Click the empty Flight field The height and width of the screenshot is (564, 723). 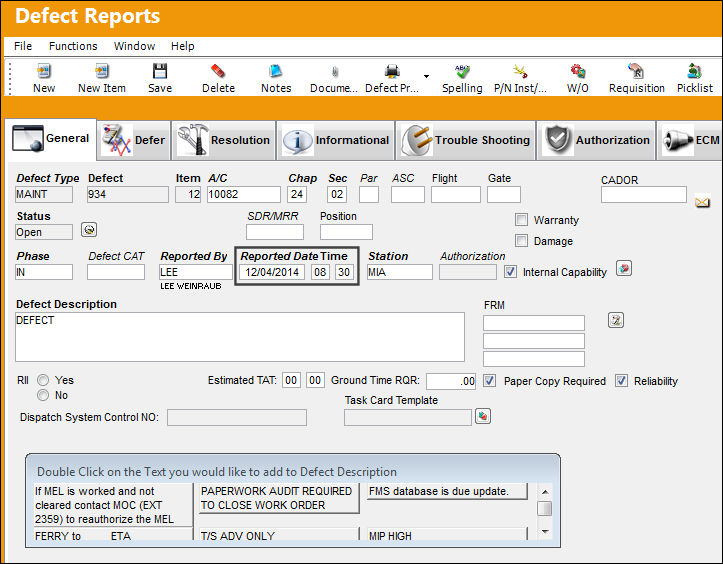pos(456,194)
